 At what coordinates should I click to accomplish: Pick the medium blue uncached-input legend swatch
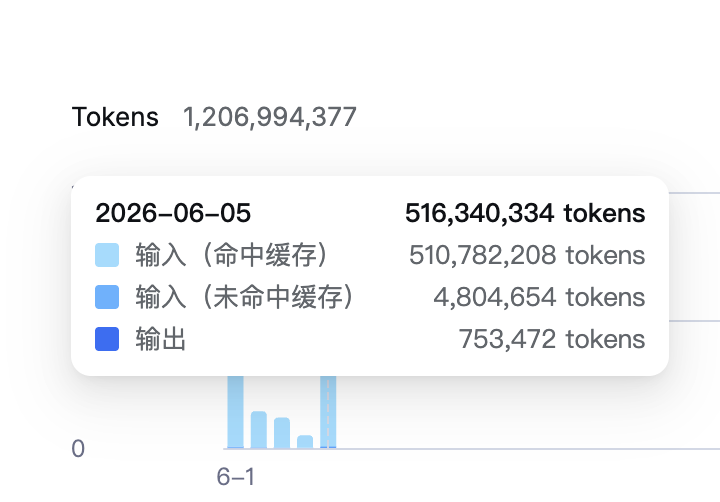tap(107, 297)
